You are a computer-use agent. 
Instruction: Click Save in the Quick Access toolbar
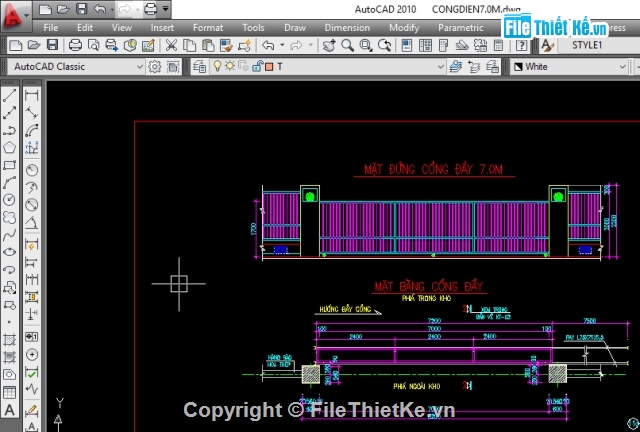coord(82,9)
